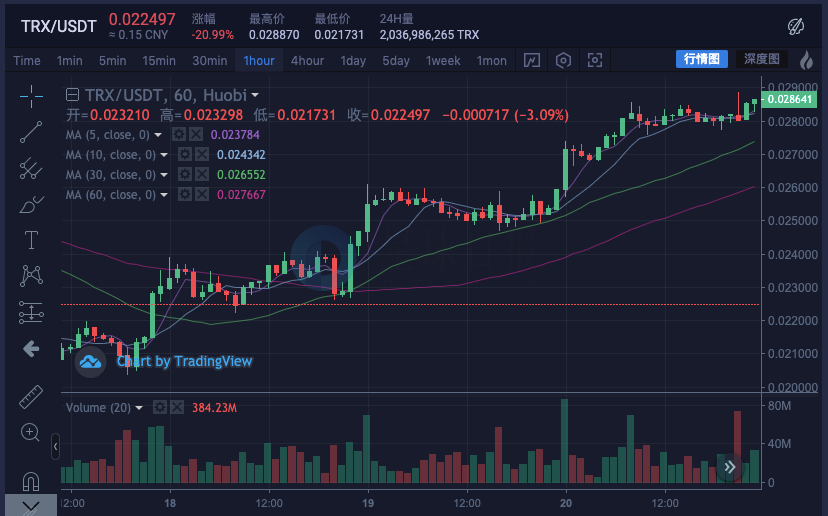Click the date label 19 on time axis
Viewport: 828px width, 516px height.
pos(368,503)
